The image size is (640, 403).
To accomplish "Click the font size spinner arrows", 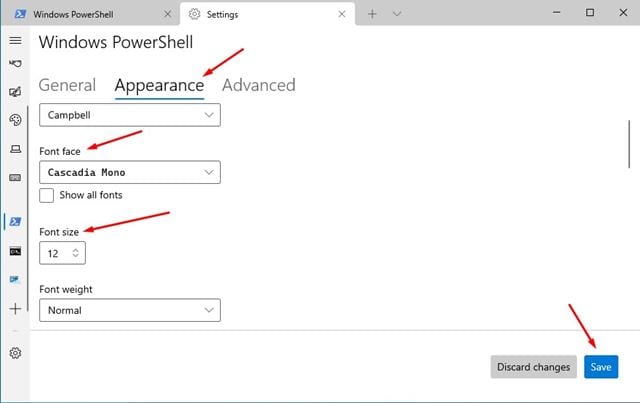I will point(76,253).
